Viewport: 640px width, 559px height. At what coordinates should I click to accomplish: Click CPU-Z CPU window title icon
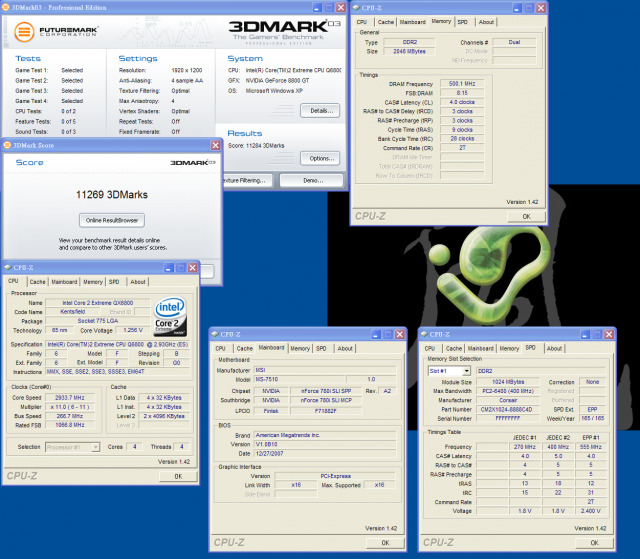click(x=8, y=268)
